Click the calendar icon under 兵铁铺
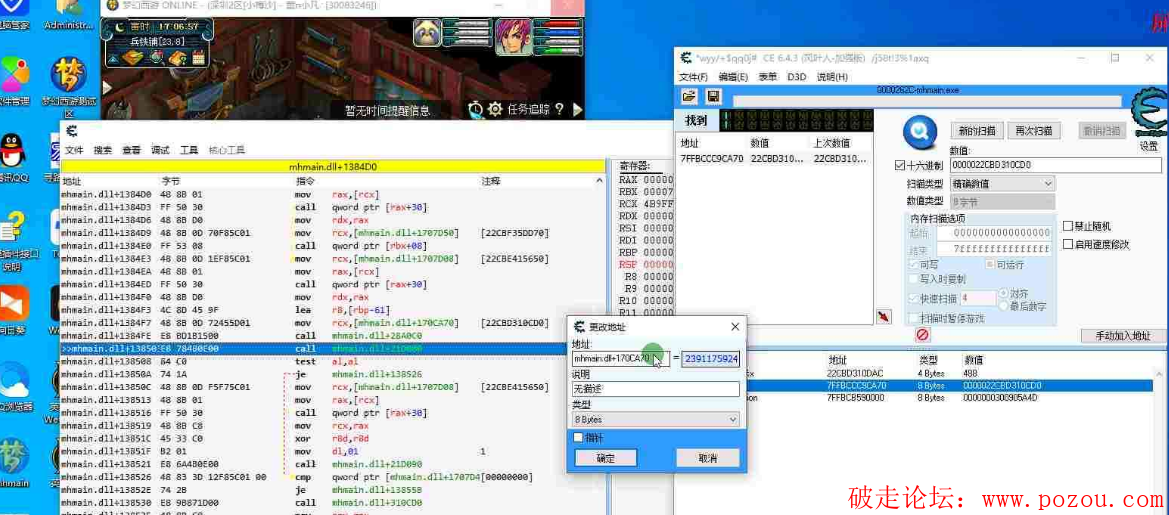Screen dimensions: 1169x515 [198, 57]
